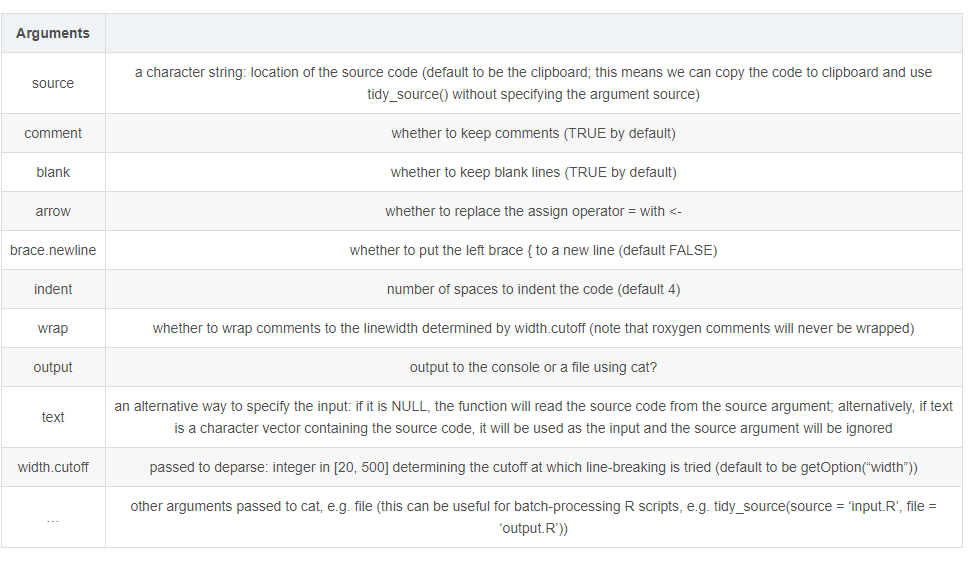Image resolution: width=970 pixels, height=565 pixels.
Task: Select the text argument cell
Action: coord(53,417)
